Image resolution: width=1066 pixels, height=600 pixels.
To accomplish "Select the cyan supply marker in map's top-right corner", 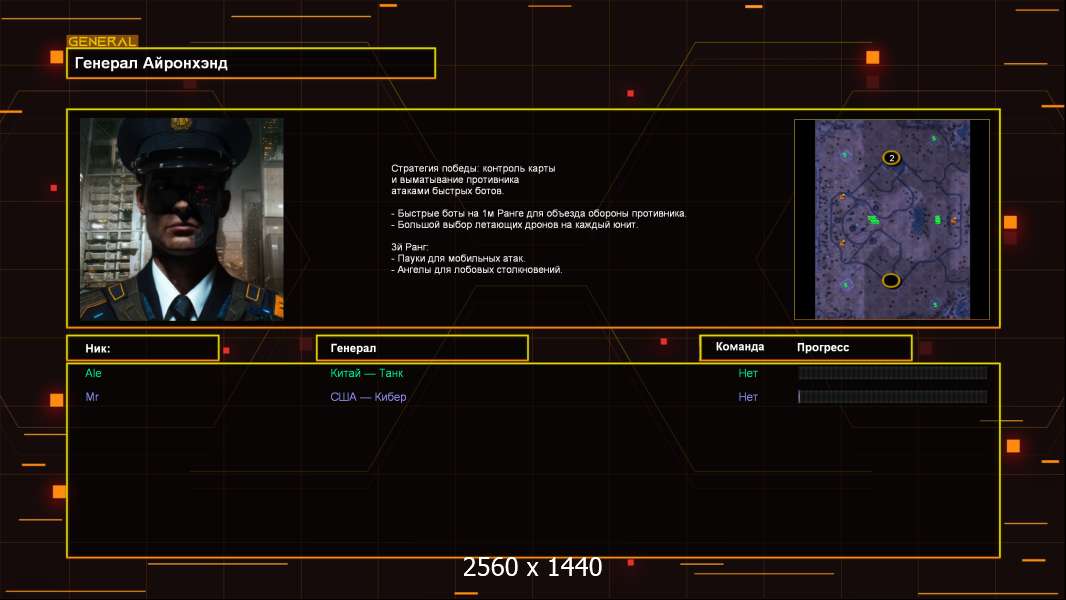I will 933,139.
